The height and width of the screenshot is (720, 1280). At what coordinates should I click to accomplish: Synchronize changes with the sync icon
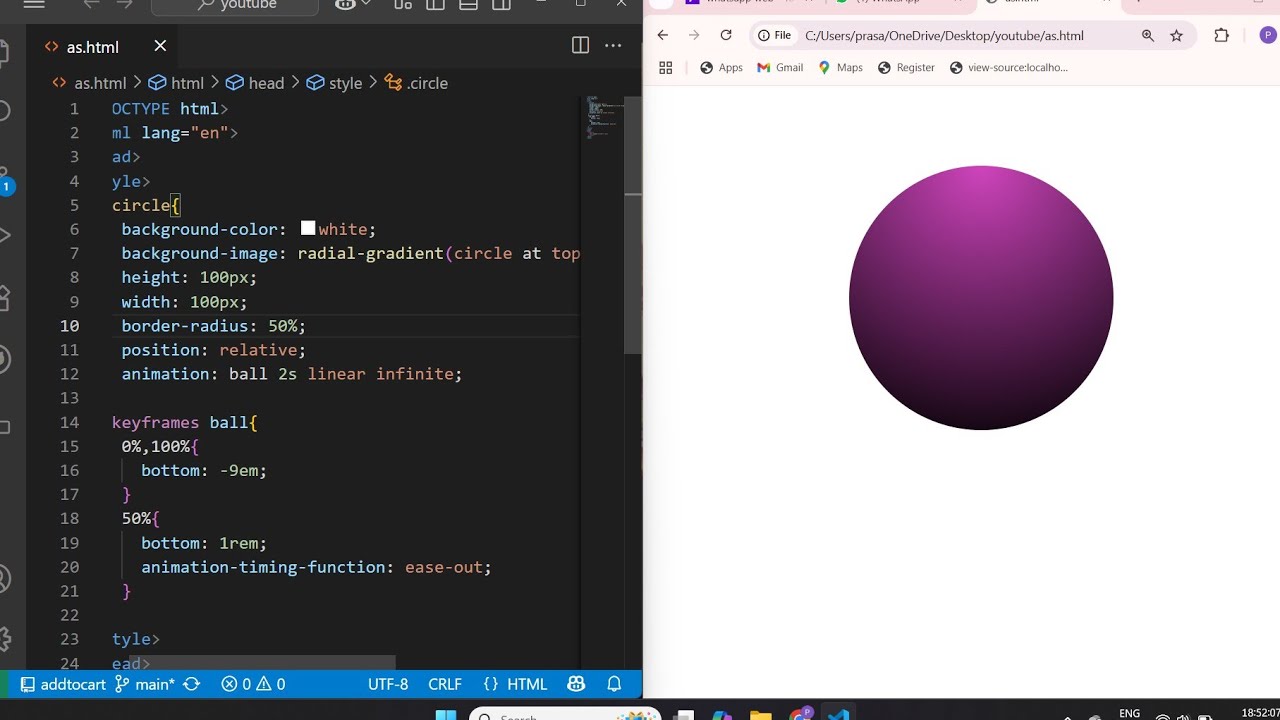(192, 684)
